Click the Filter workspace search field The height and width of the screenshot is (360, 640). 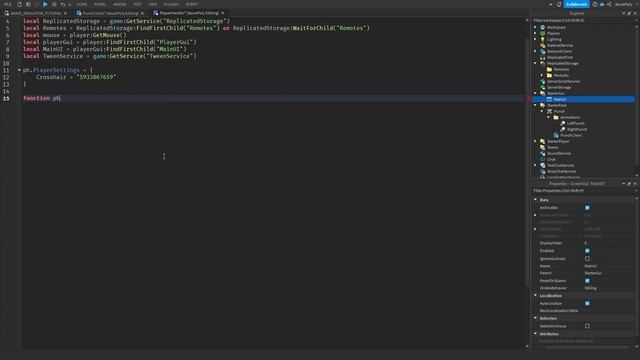583,20
